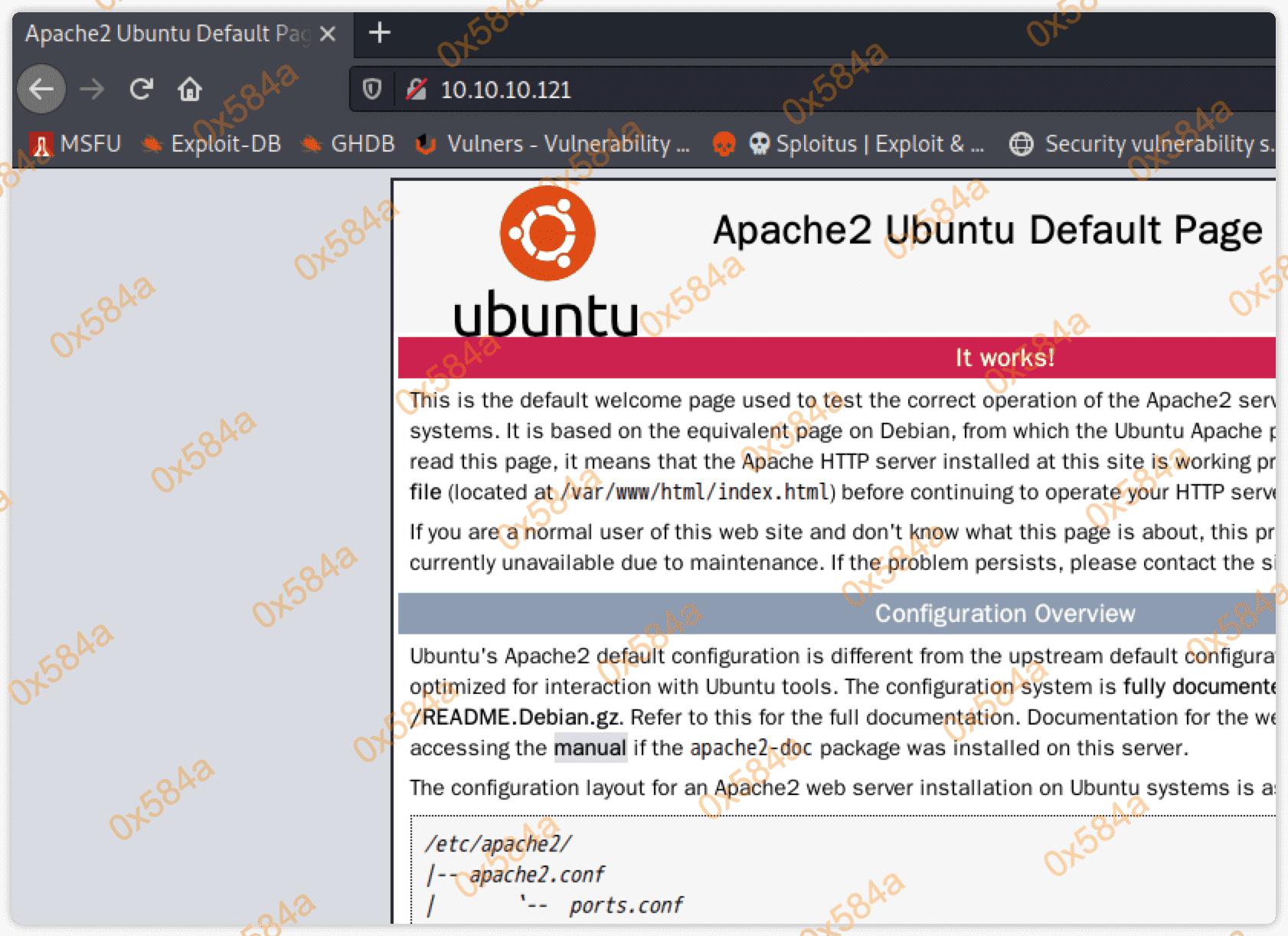Open the tracking protection shield icon
Image resolution: width=1288 pixels, height=936 pixels.
(x=372, y=90)
